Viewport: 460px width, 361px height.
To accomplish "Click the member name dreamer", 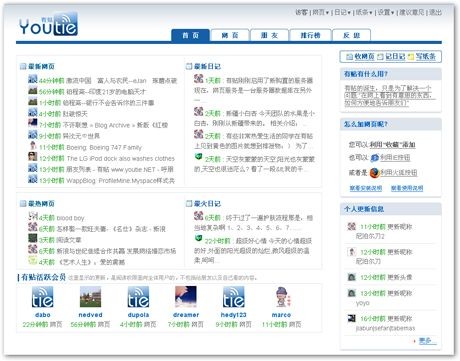I will [x=186, y=315].
